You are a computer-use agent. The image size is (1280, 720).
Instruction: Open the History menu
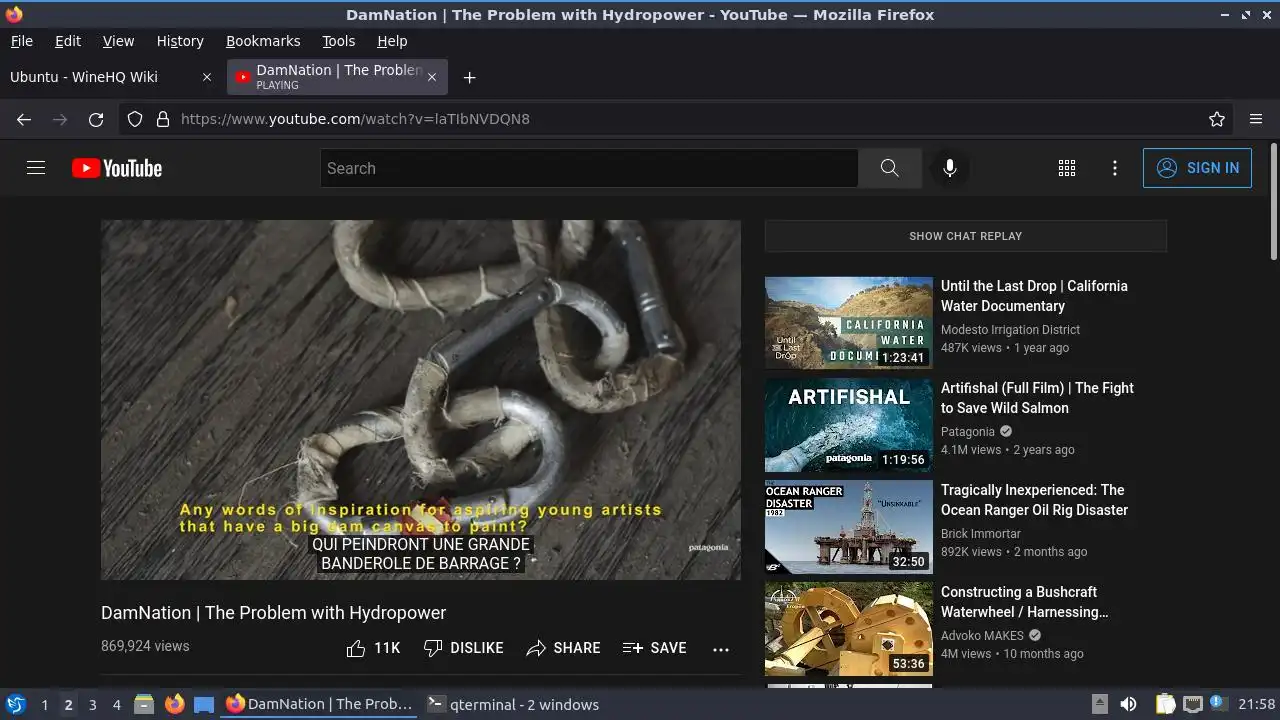[180, 41]
